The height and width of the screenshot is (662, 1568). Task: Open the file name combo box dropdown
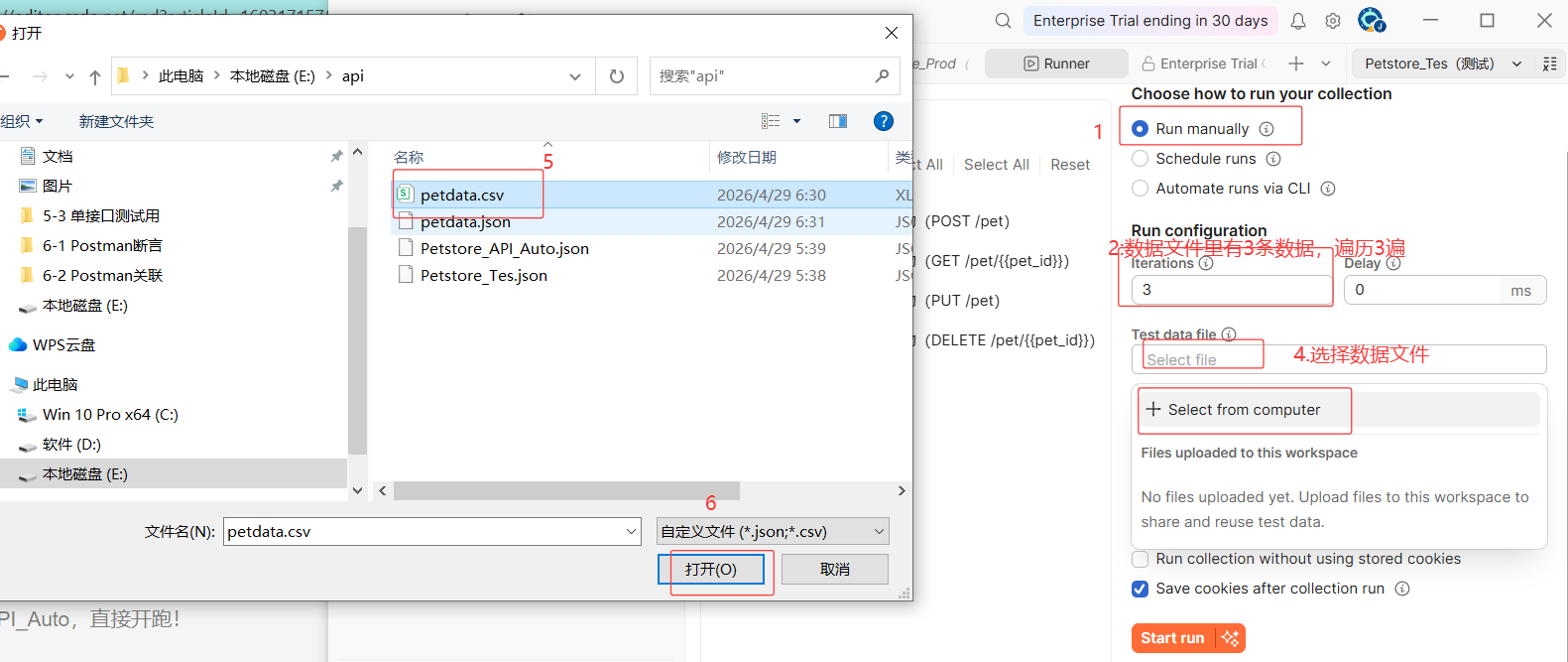pos(632,532)
